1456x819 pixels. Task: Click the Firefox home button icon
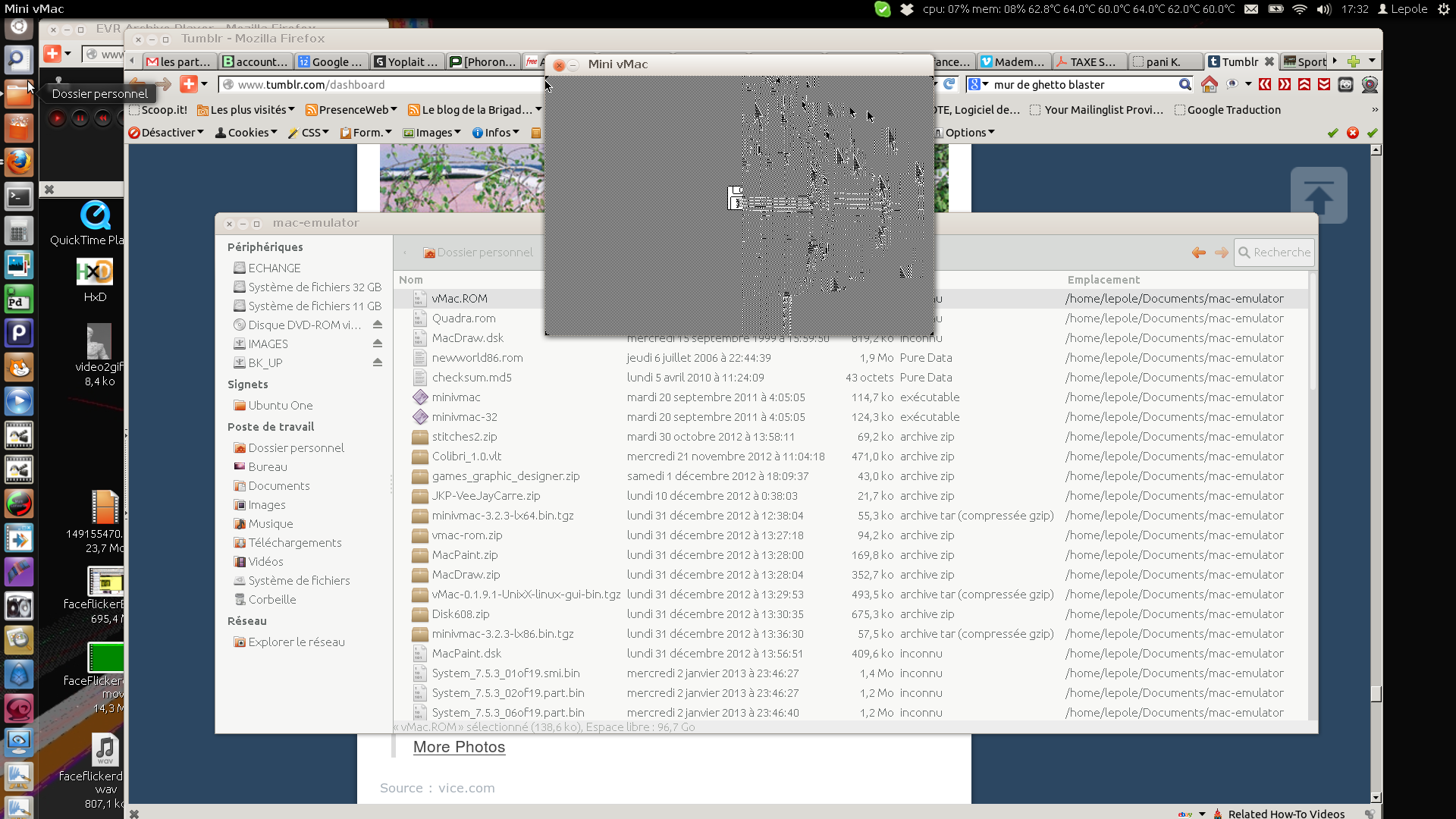[x=1210, y=85]
